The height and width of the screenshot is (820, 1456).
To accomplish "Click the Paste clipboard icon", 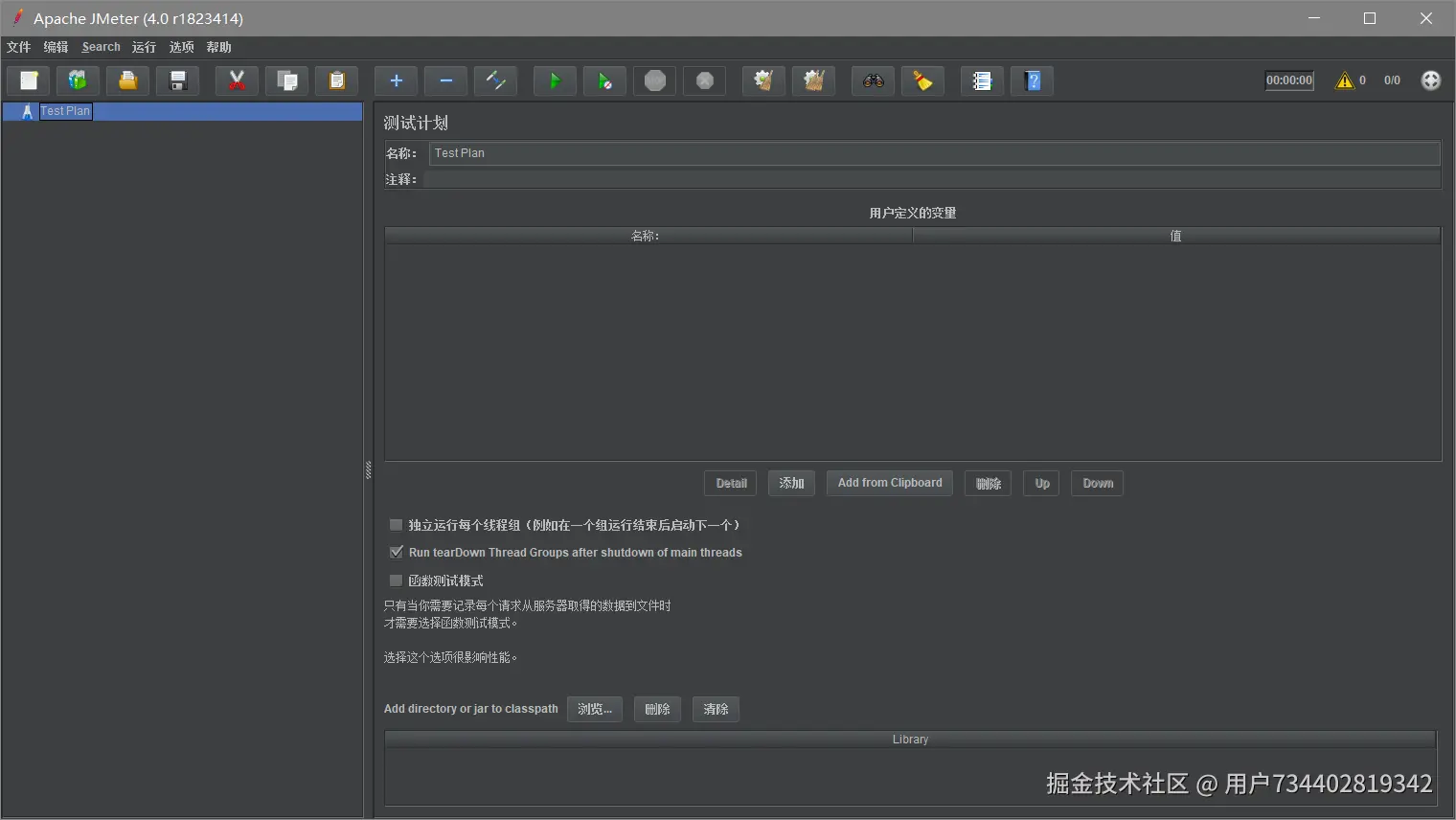I will [x=337, y=81].
